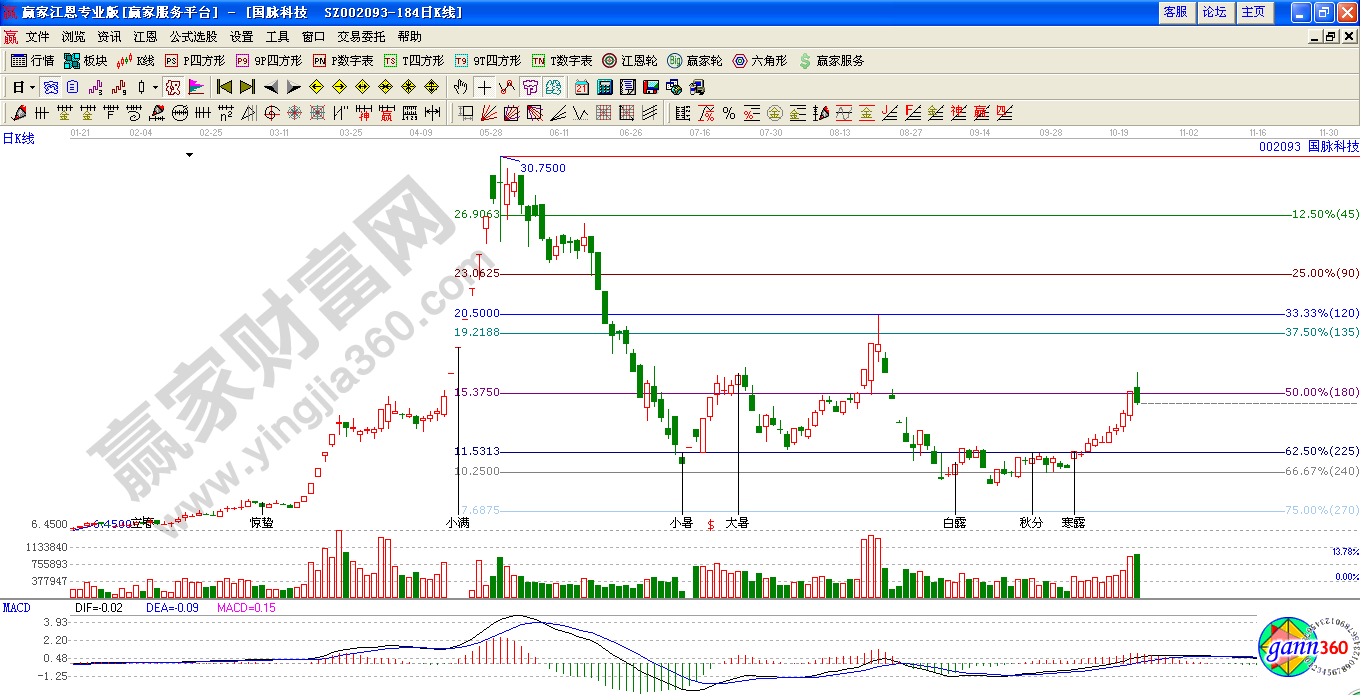Click the calculator toolbar icon
Screen dimensions: 1360x695
coord(605,88)
